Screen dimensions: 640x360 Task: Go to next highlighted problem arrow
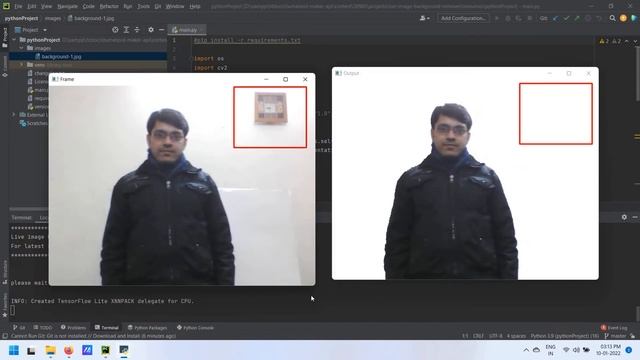pyautogui.click(x=635, y=41)
